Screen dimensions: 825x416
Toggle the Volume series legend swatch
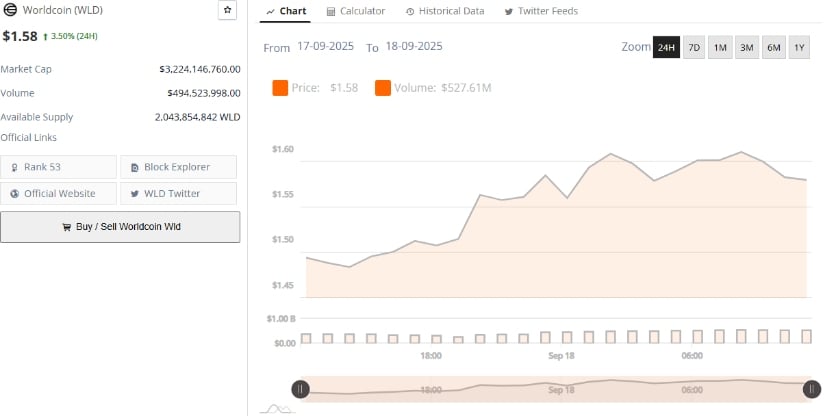pos(383,88)
